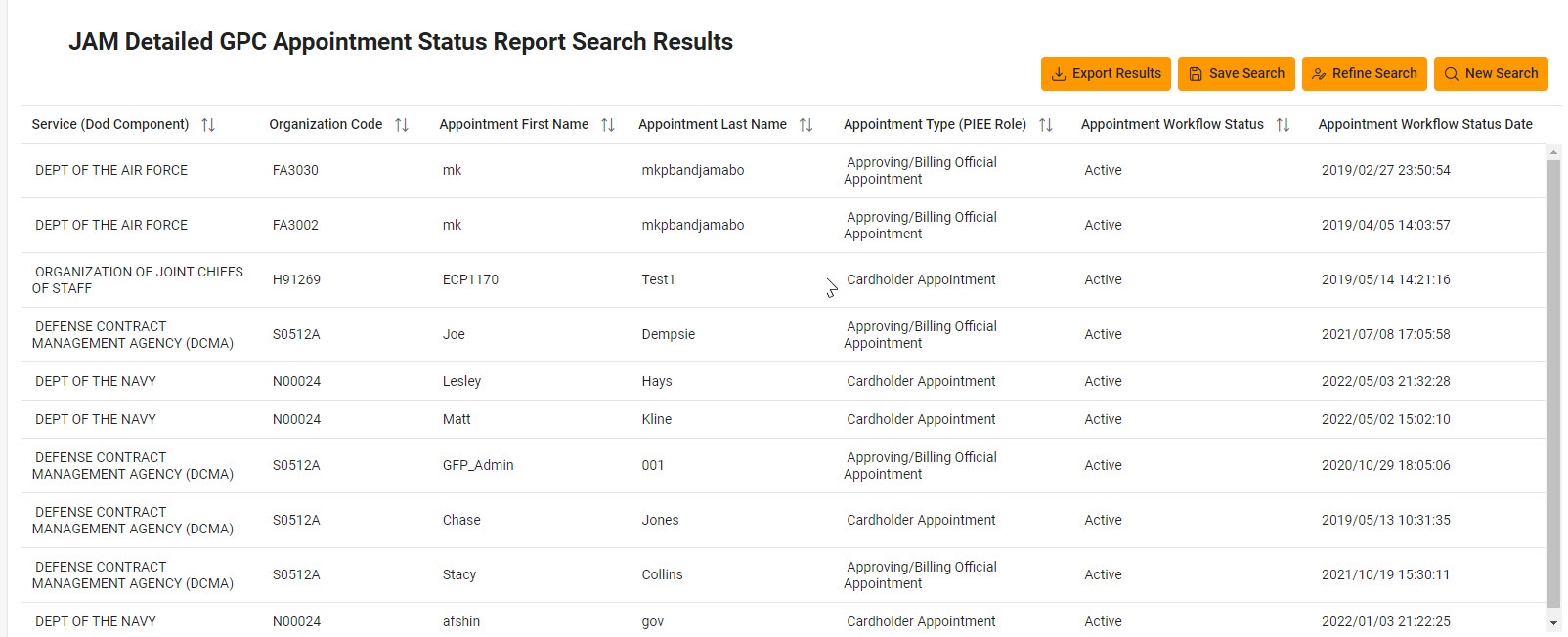Click status date 2022/01/03 21:22:25
Viewport: 1568px width, 637px height.
tap(1385, 621)
